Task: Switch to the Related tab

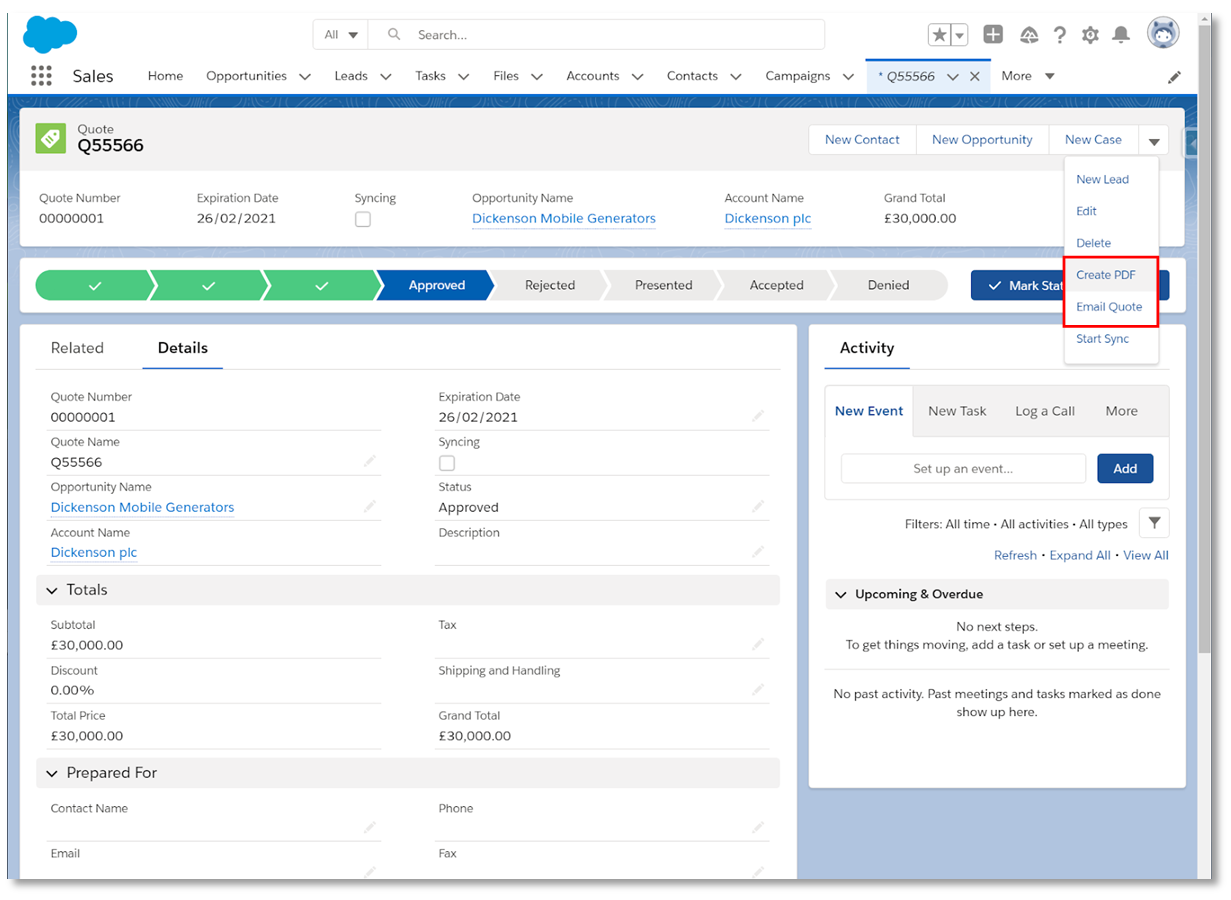Action: (x=77, y=348)
